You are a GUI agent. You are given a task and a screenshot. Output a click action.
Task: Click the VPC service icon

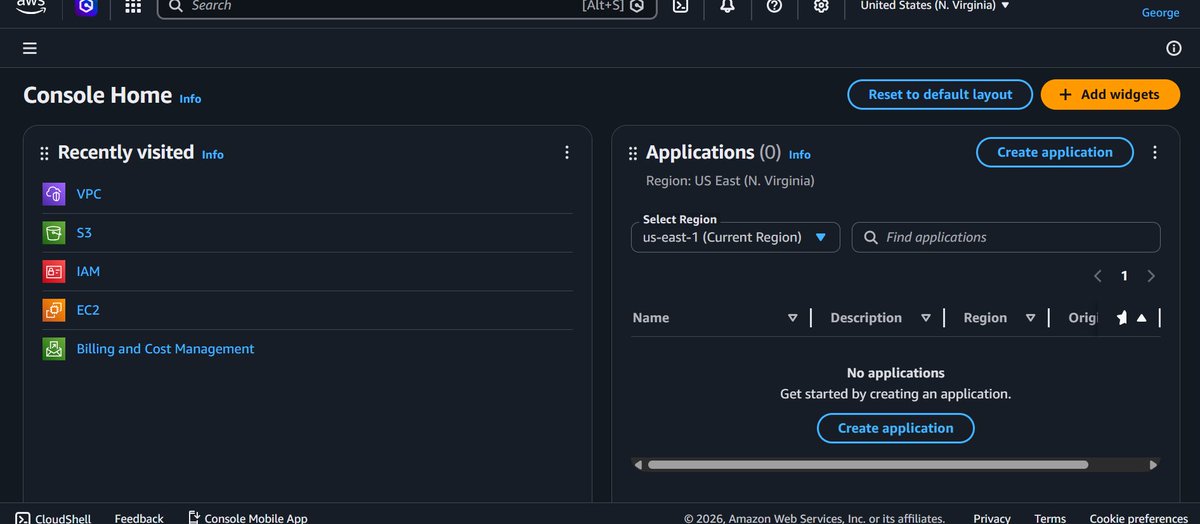point(54,194)
